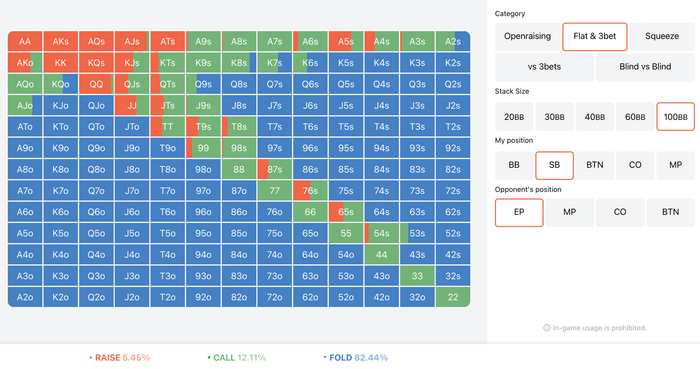Choose BTN as my position

pyautogui.click(x=595, y=165)
